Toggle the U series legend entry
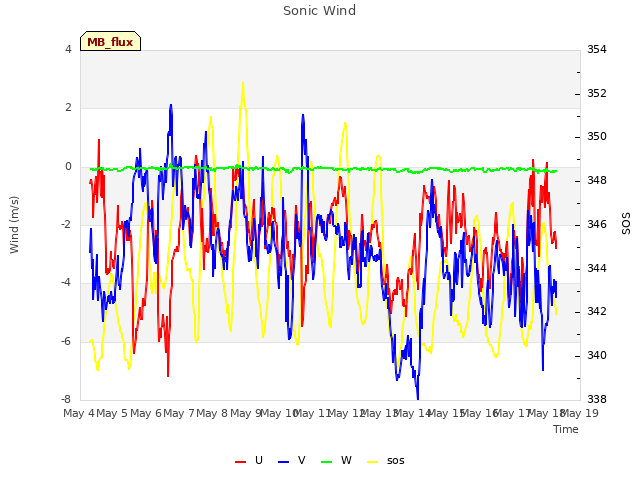Image resolution: width=640 pixels, height=480 pixels. point(249,460)
